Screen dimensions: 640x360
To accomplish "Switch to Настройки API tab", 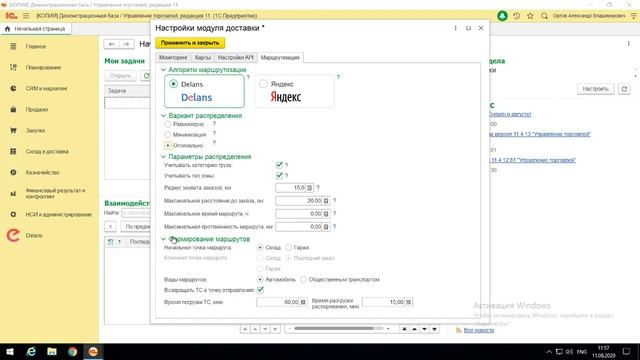I will point(236,58).
